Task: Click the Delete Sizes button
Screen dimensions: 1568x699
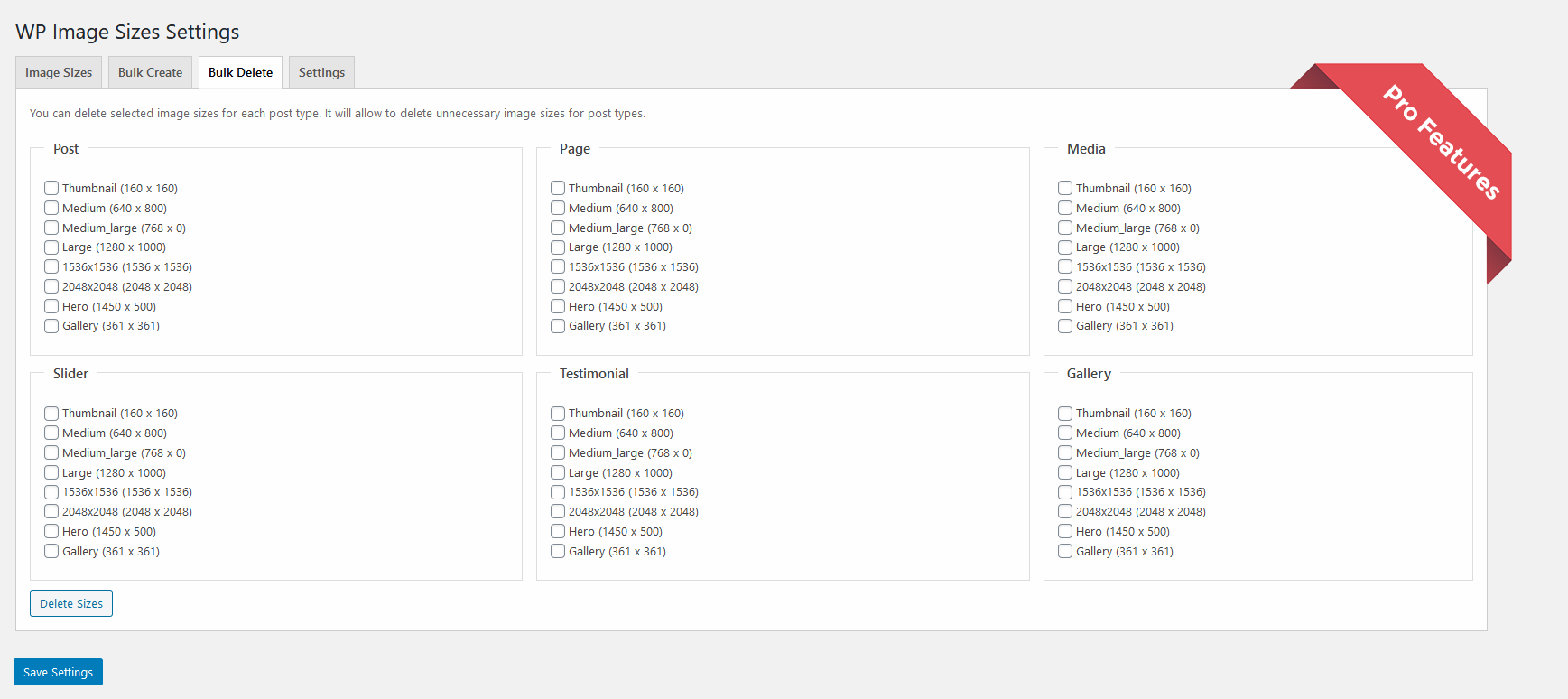Action: (71, 603)
